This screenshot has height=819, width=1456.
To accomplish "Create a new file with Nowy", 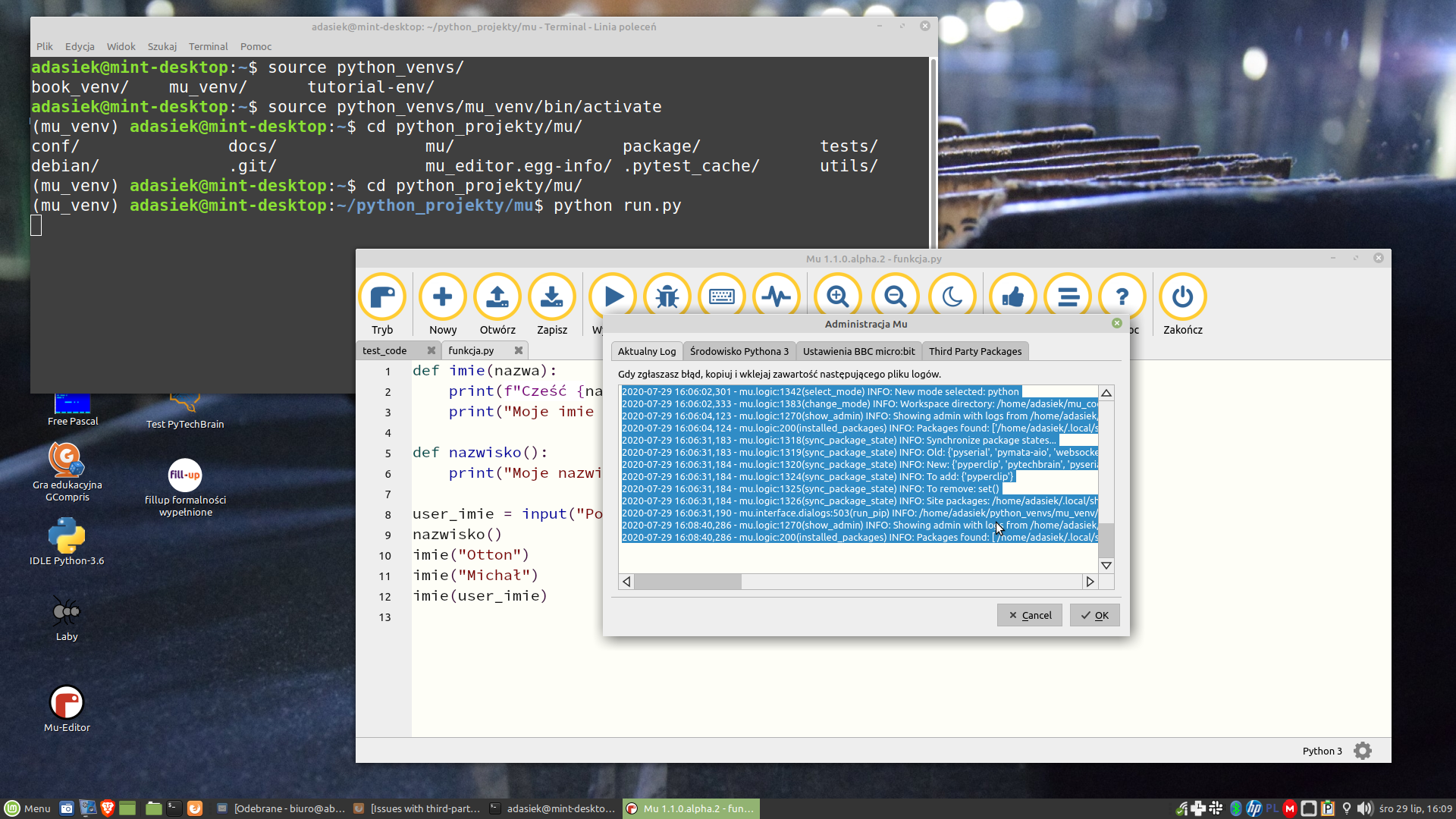I will [443, 297].
